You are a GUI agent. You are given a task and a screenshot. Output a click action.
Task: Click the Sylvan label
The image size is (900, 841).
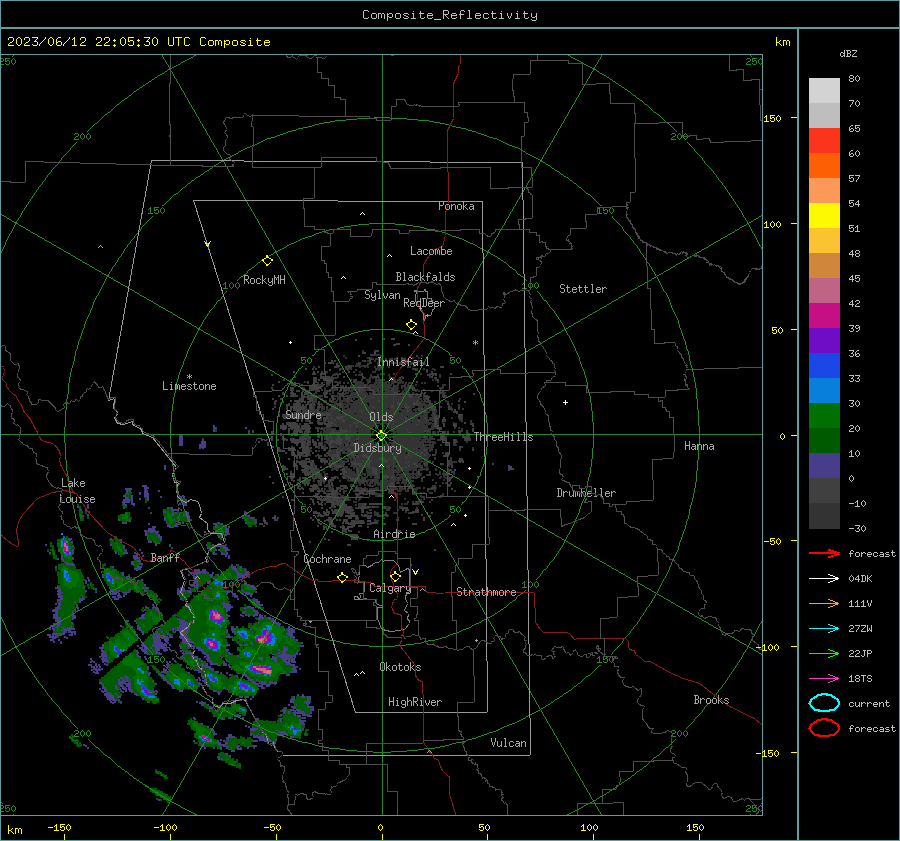pos(382,295)
